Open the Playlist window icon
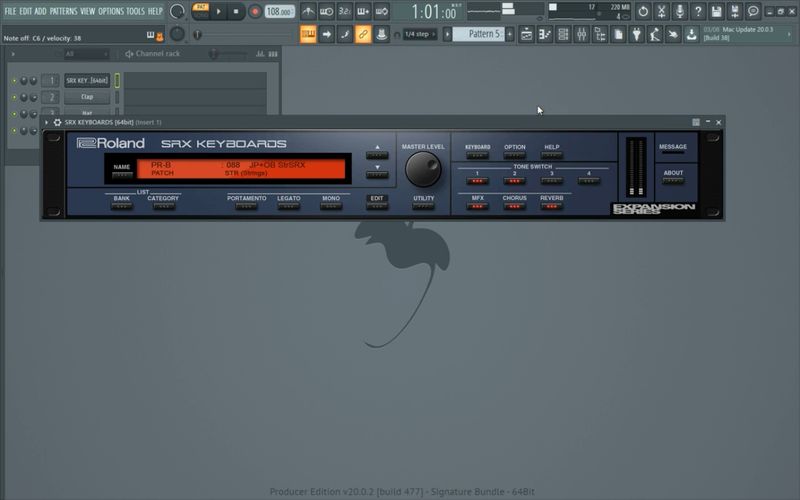The width and height of the screenshot is (800, 500). [527, 34]
